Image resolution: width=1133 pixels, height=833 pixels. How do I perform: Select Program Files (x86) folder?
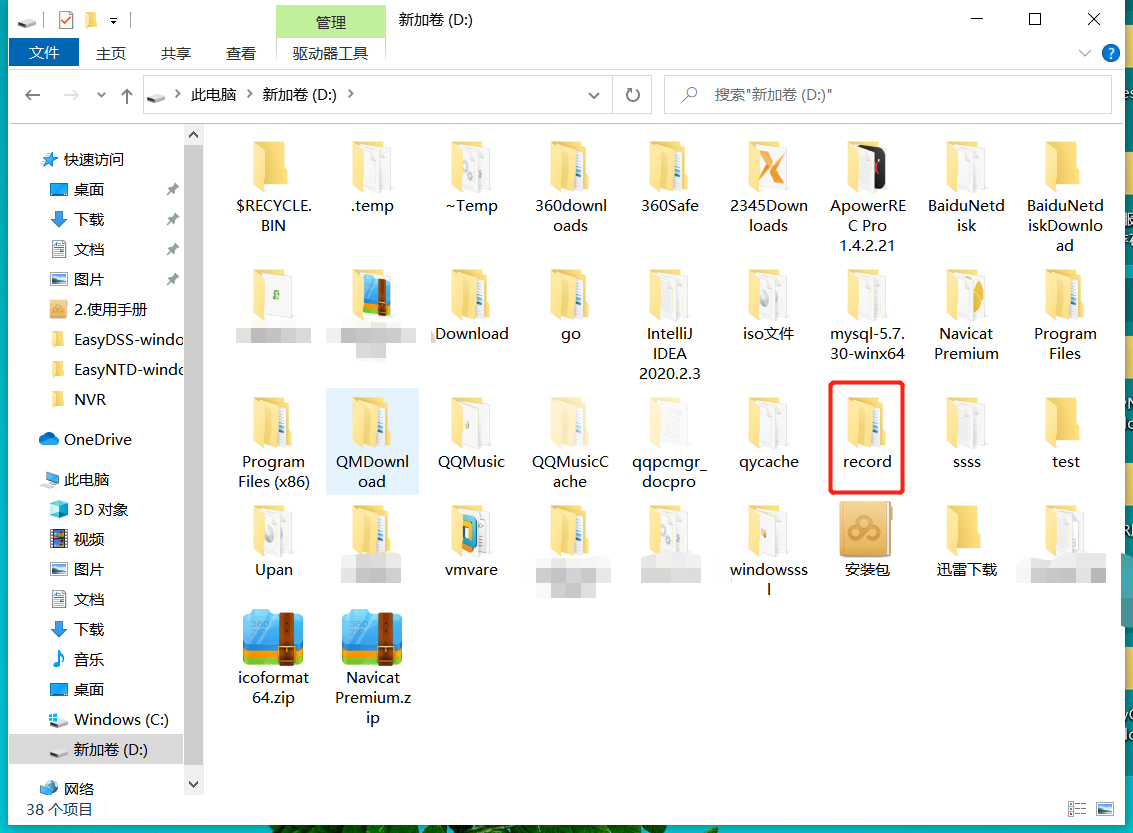pos(273,443)
